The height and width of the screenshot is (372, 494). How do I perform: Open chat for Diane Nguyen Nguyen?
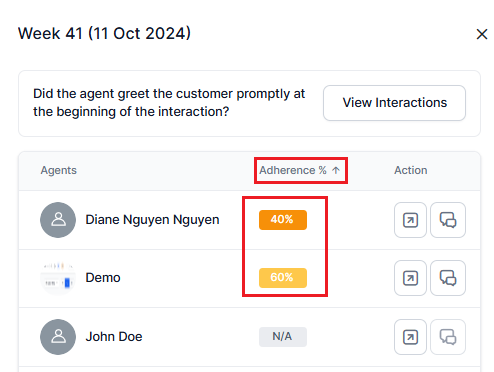click(x=448, y=220)
